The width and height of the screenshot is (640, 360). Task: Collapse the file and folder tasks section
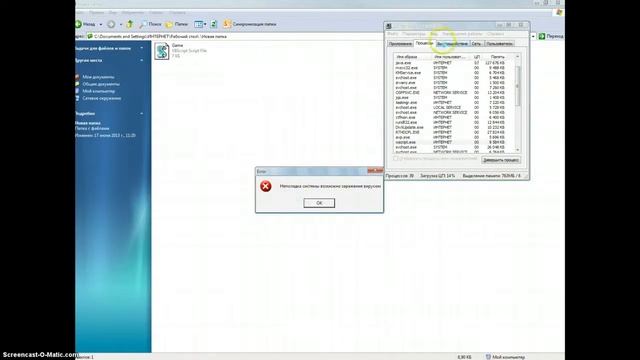pyautogui.click(x=142, y=48)
